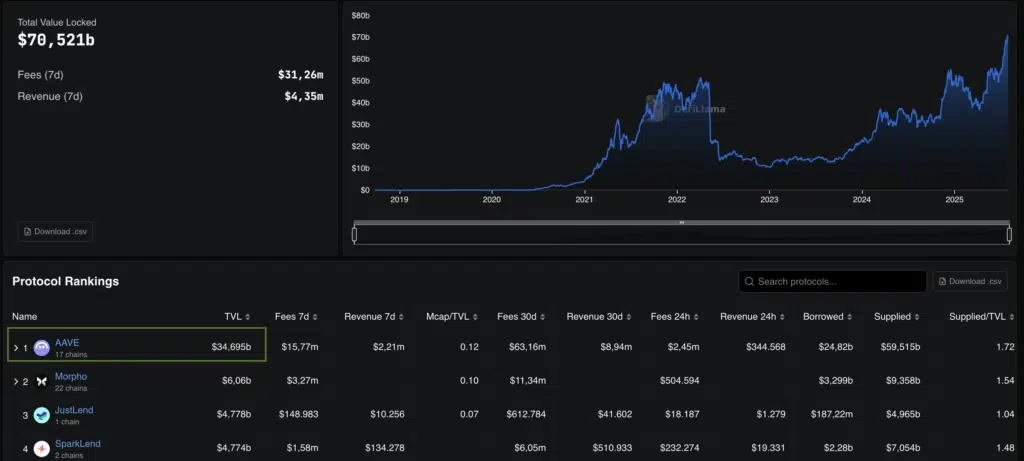The width and height of the screenshot is (1024, 461).
Task: Sort by Mcap/TVL column header
Action: tap(450, 317)
